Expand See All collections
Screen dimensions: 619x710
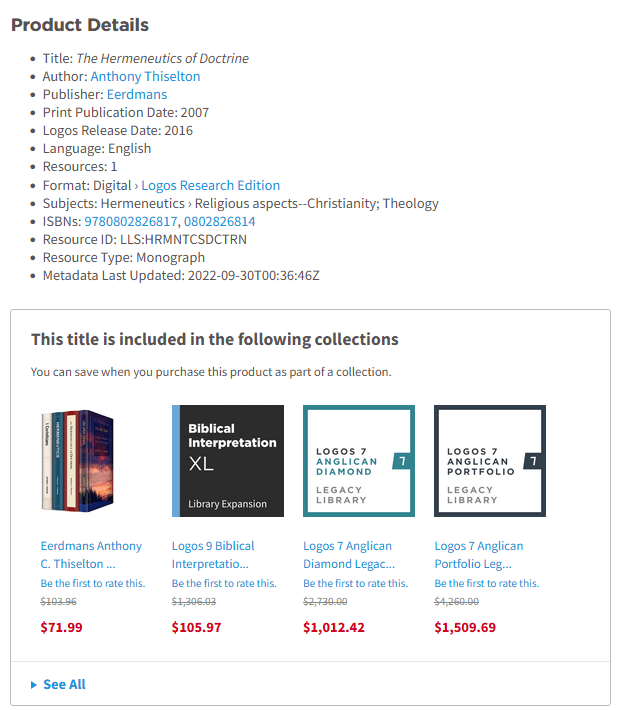coord(64,684)
